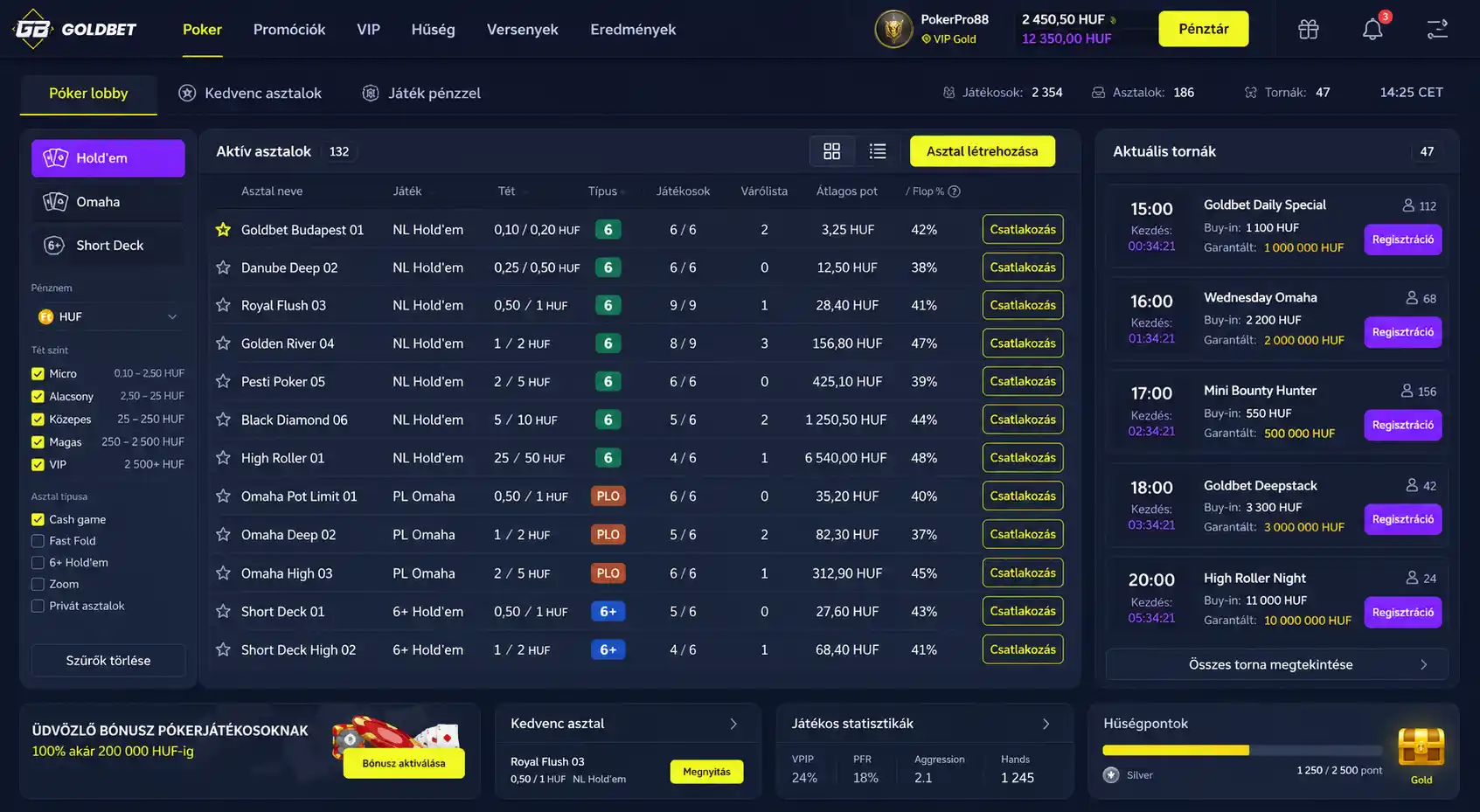This screenshot has width=1480, height=812.
Task: Open the HUF currency dropdown
Action: point(108,316)
